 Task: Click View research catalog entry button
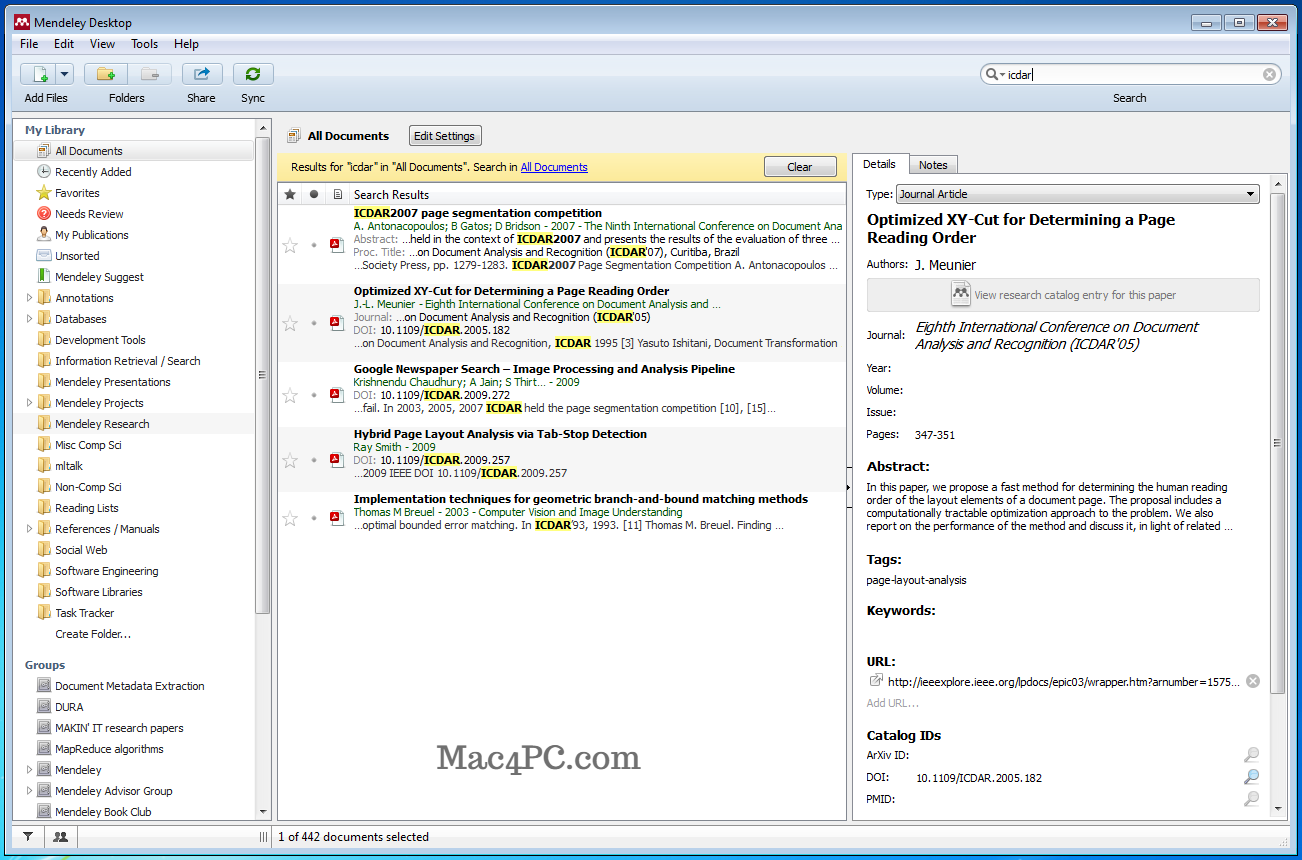click(1063, 295)
